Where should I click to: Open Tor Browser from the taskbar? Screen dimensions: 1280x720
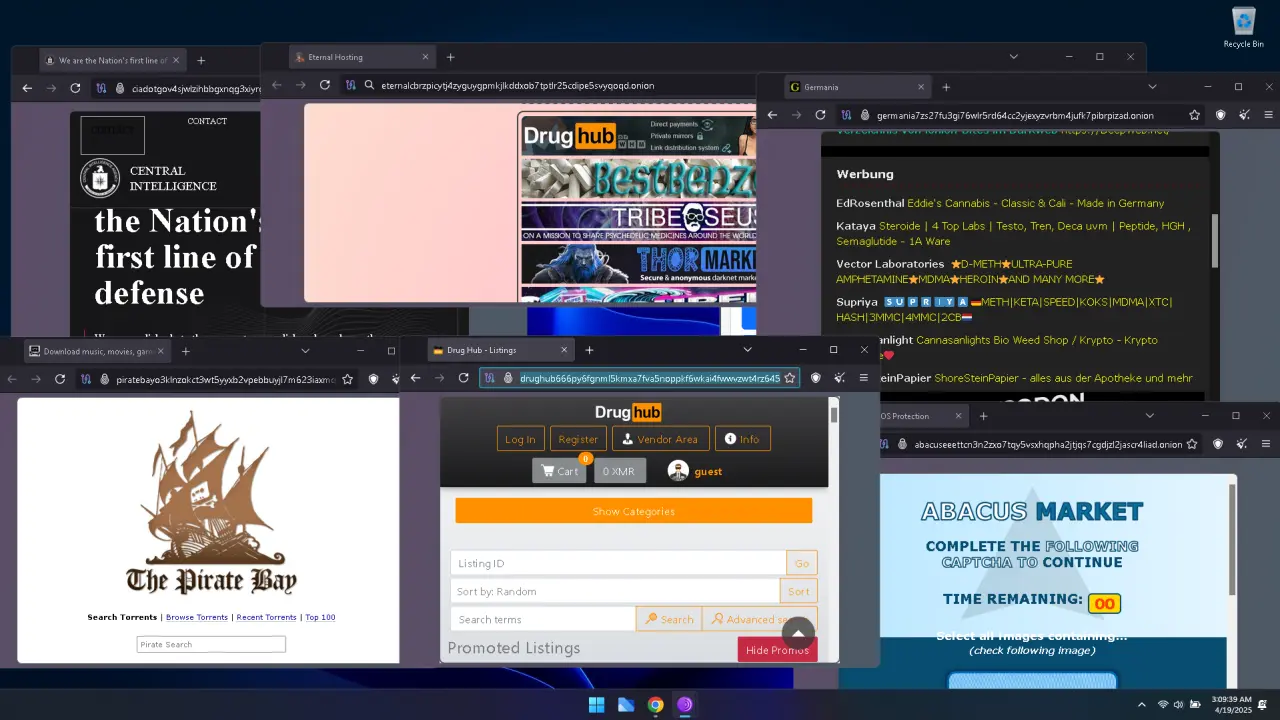point(685,705)
